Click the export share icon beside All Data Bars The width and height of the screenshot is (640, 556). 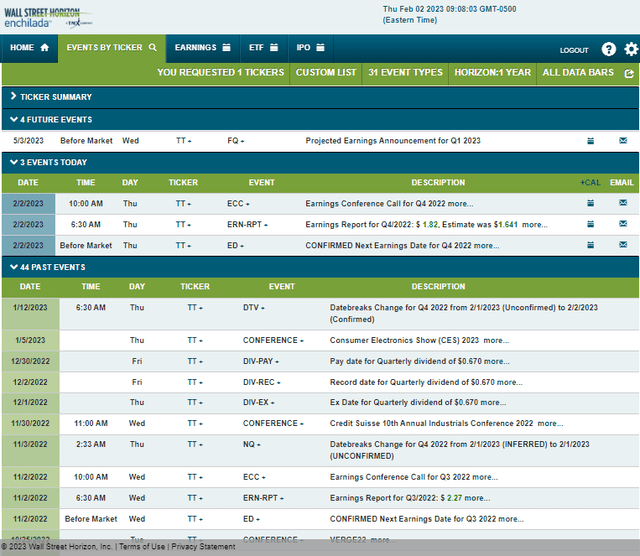pos(629,73)
